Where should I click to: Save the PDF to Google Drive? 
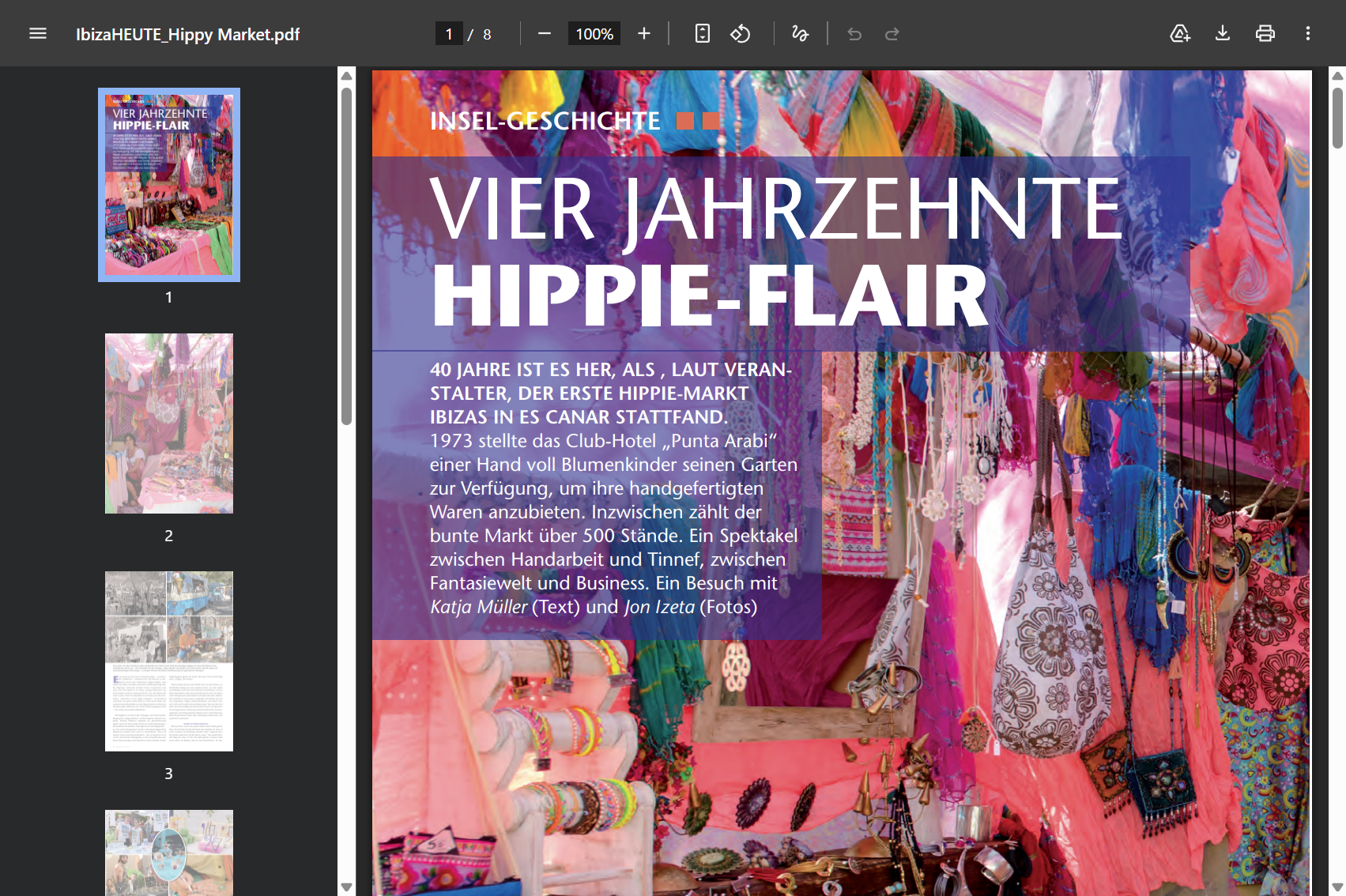[x=1180, y=33]
